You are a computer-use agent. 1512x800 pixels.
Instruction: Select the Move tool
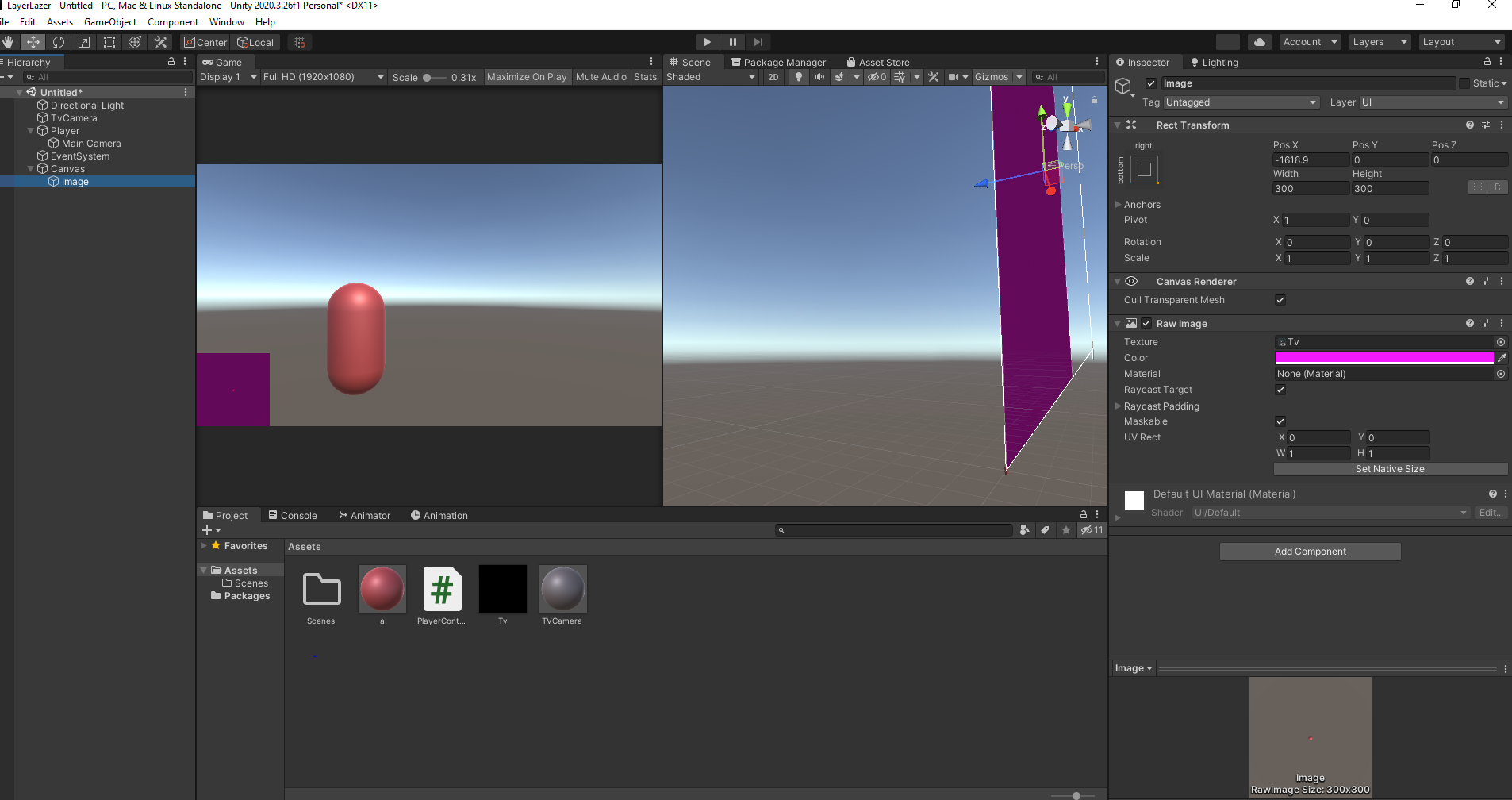[33, 41]
